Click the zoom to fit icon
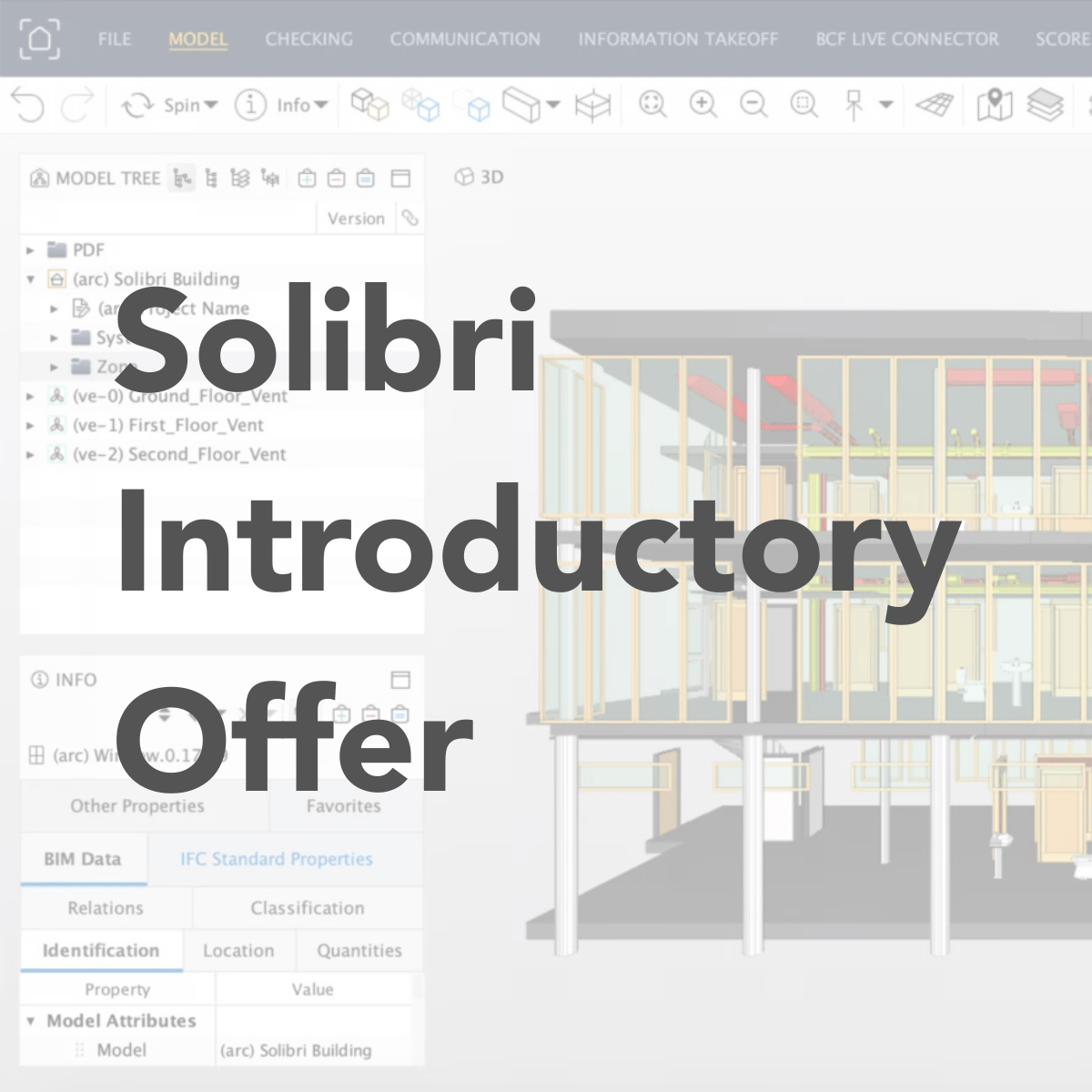 coord(652,105)
